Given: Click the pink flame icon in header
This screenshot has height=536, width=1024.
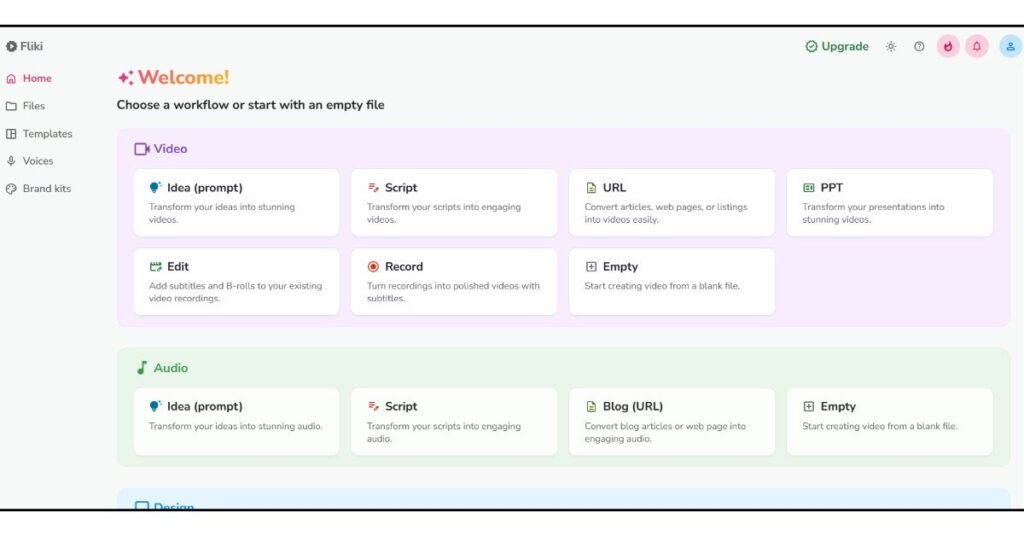Looking at the screenshot, I should pos(948,47).
